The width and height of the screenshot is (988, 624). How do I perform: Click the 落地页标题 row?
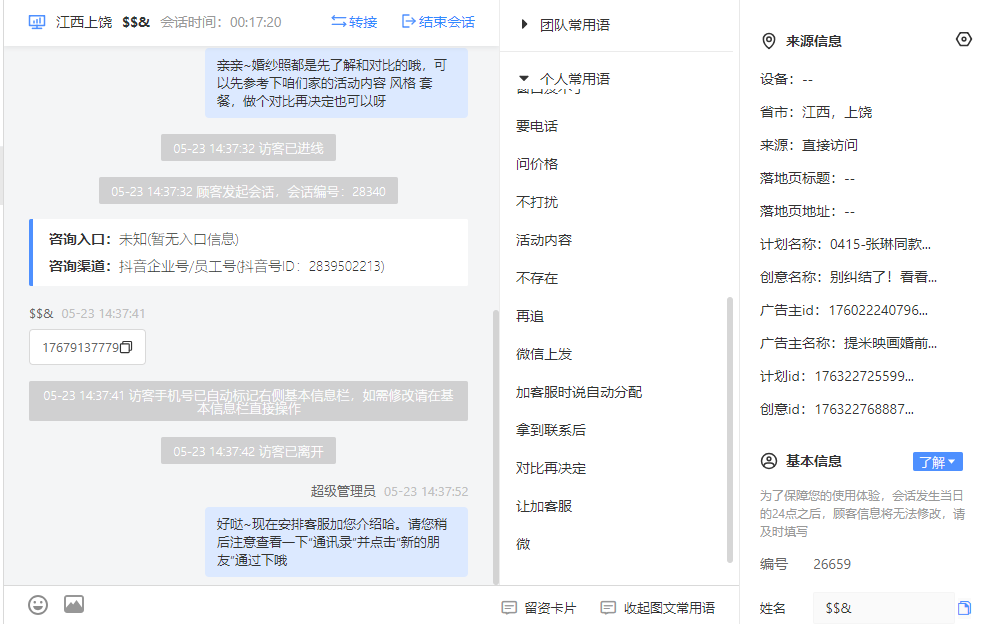[807, 178]
